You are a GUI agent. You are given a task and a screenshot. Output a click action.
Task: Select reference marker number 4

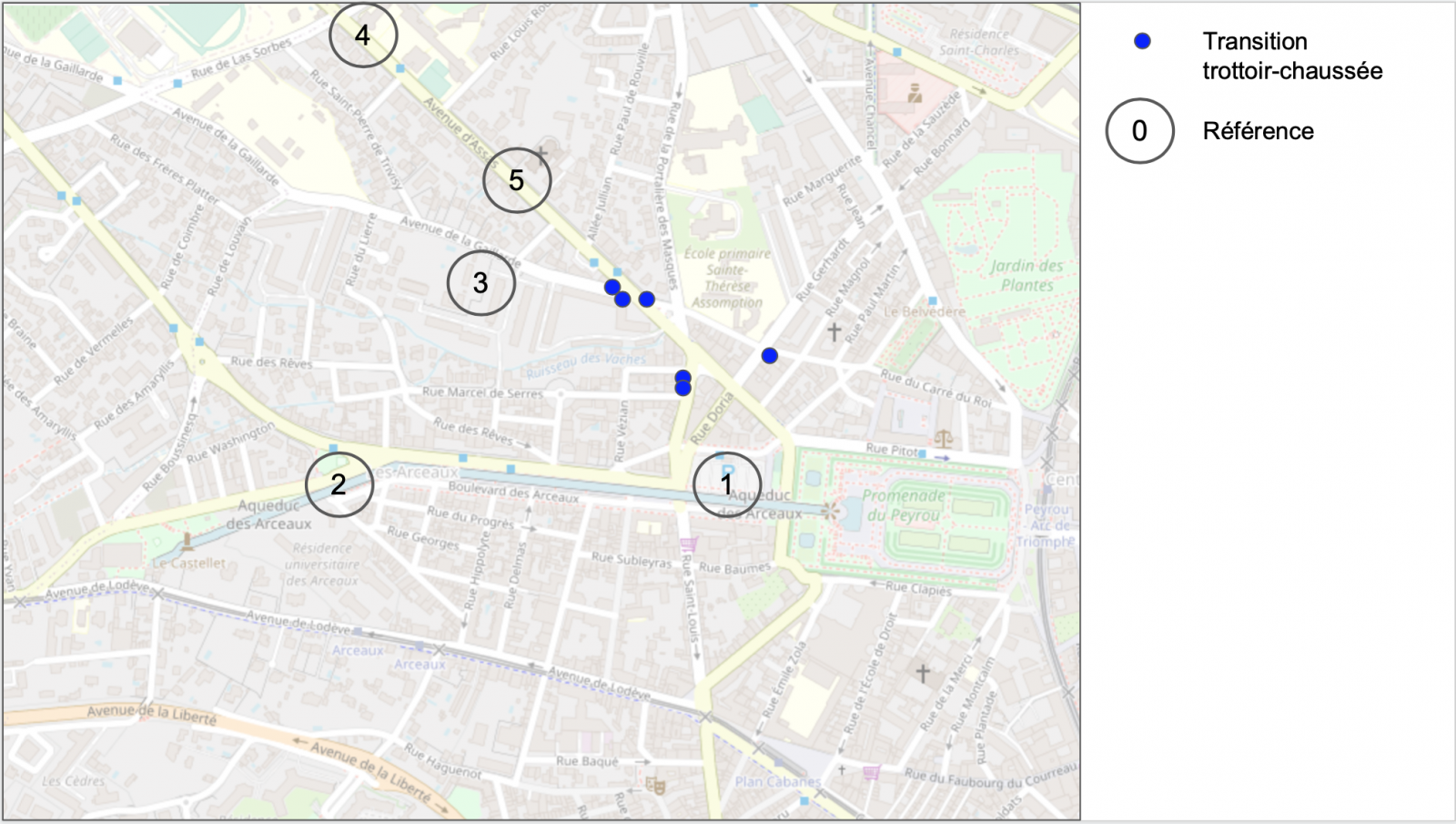(x=362, y=36)
